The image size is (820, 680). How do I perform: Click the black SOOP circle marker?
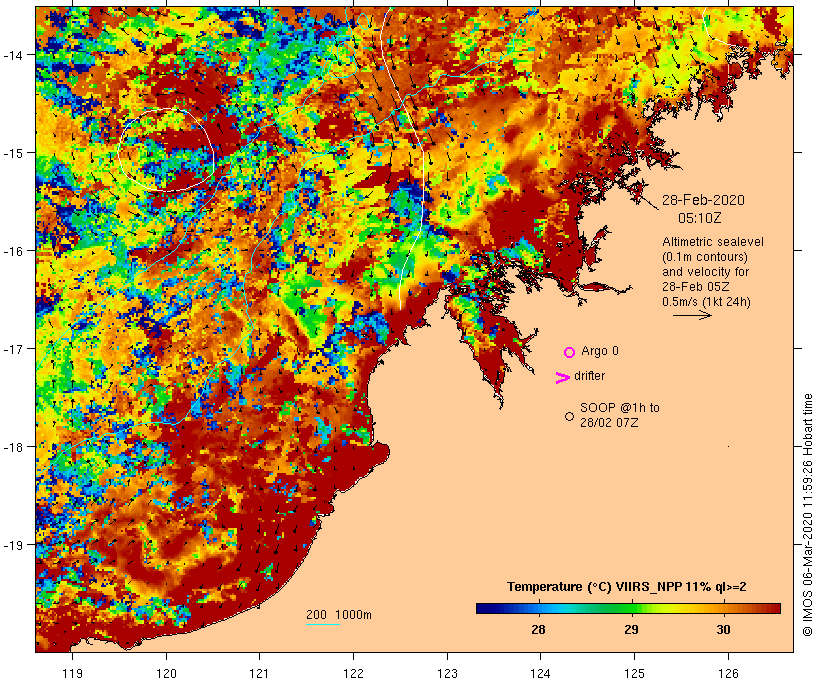[x=570, y=416]
